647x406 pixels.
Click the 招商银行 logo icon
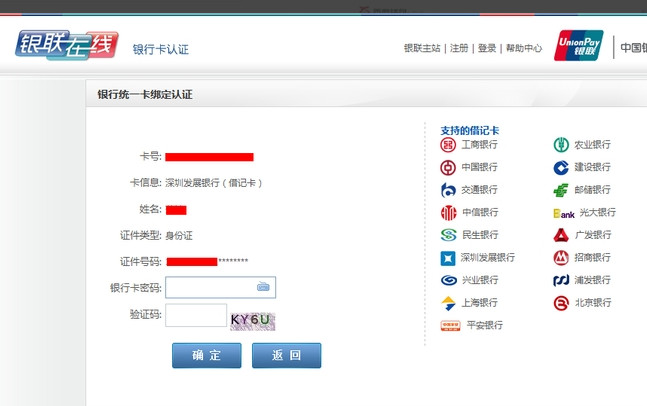[x=561, y=258]
